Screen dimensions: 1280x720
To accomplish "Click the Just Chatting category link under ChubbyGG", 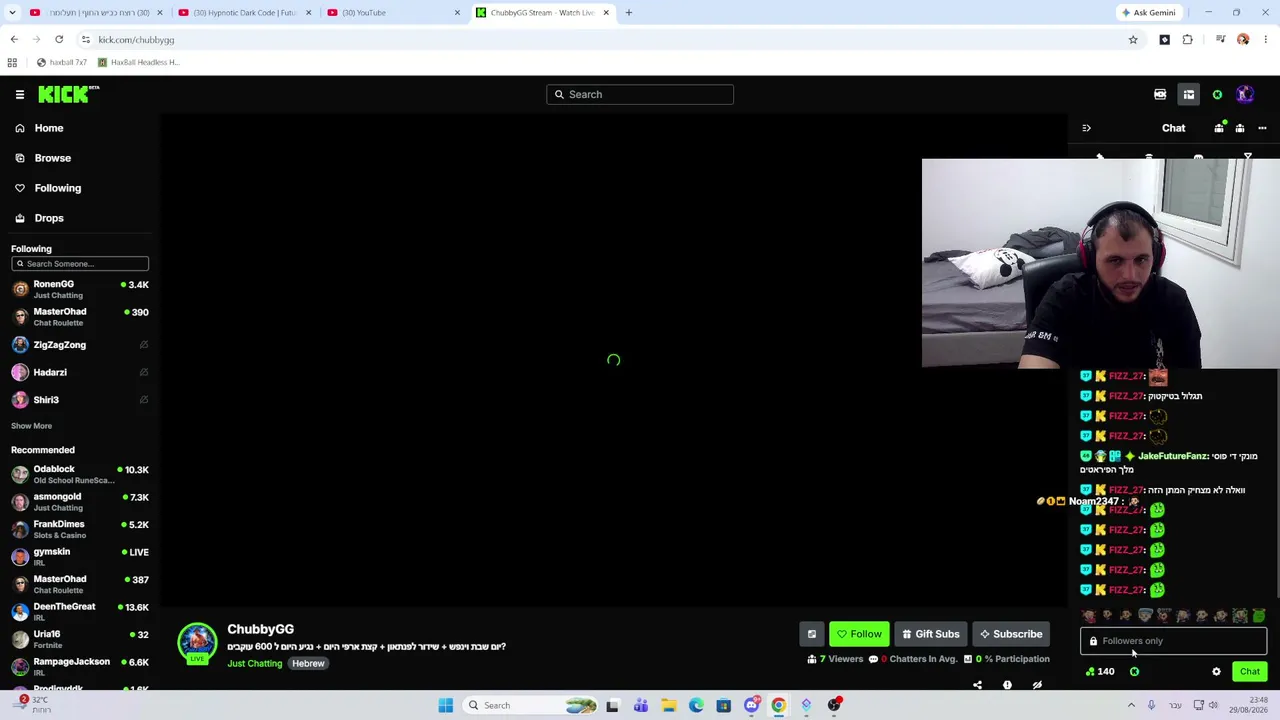I will (255, 664).
